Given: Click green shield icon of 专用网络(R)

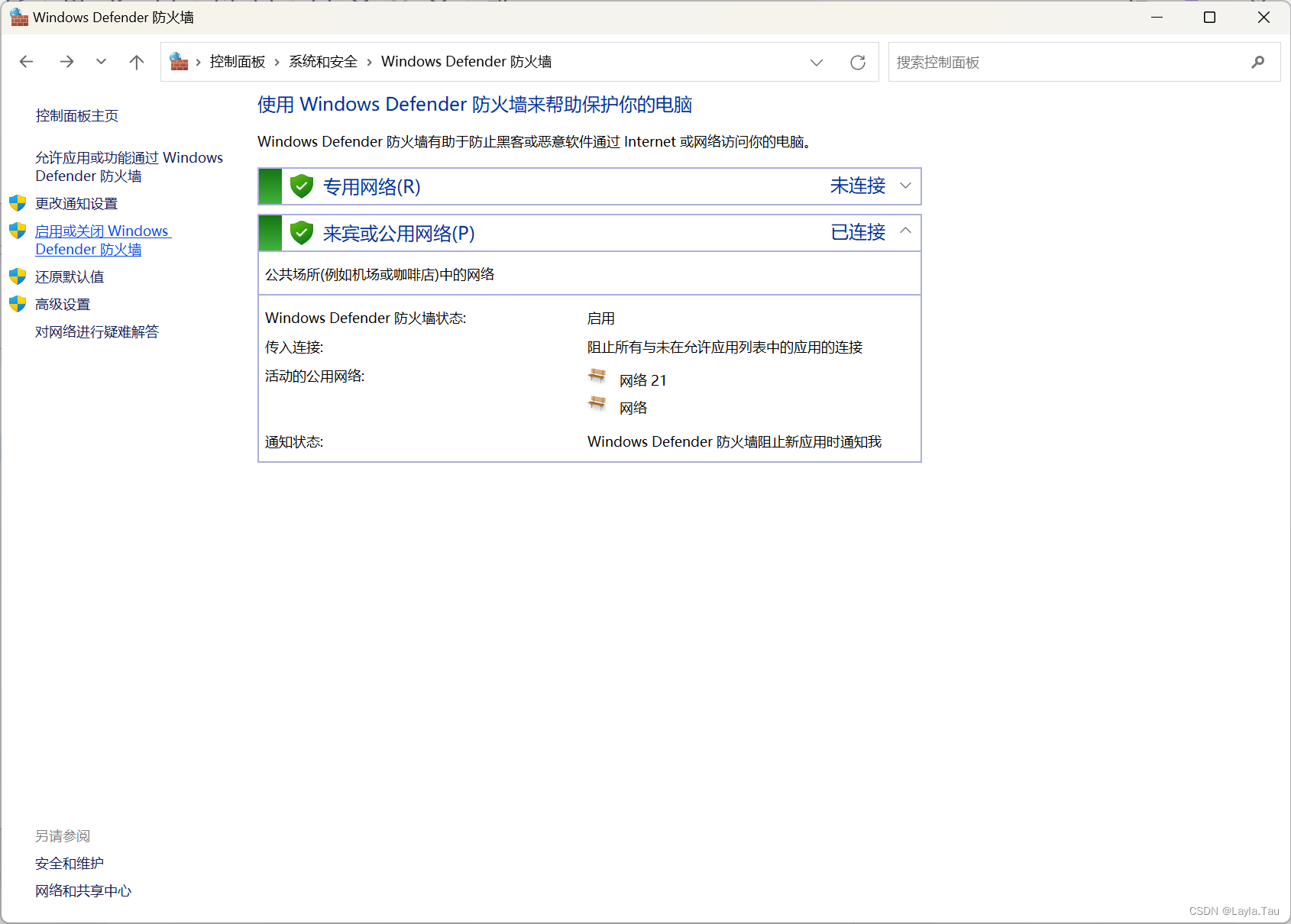Looking at the screenshot, I should coord(302,186).
